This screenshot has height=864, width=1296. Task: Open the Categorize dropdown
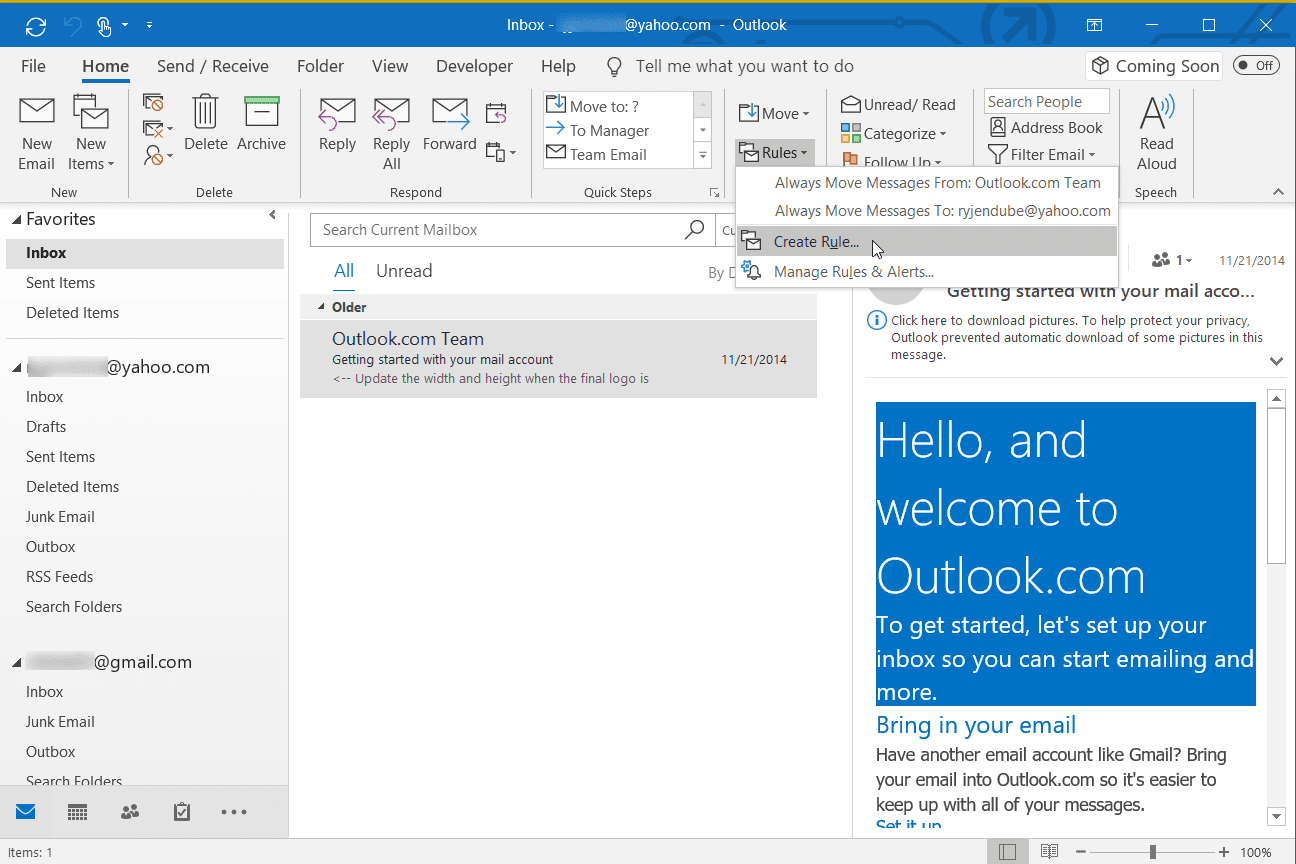coord(893,133)
